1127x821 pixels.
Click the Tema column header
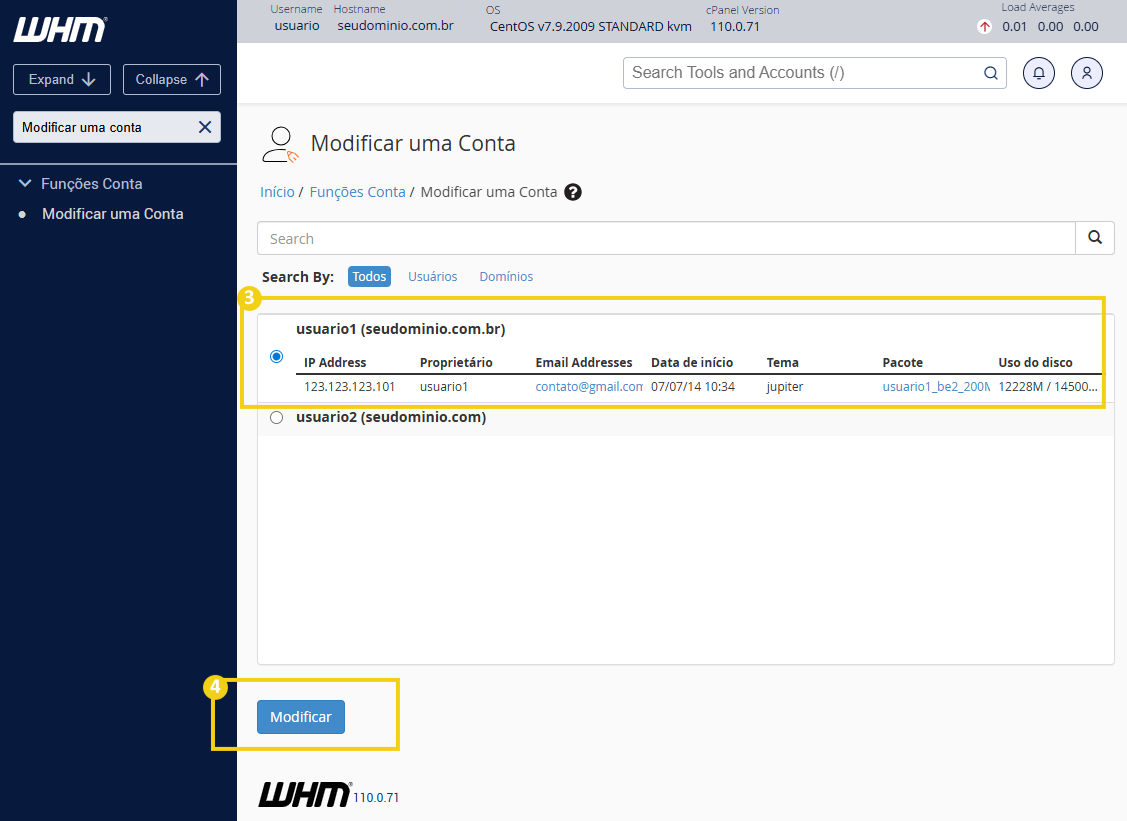coord(783,363)
